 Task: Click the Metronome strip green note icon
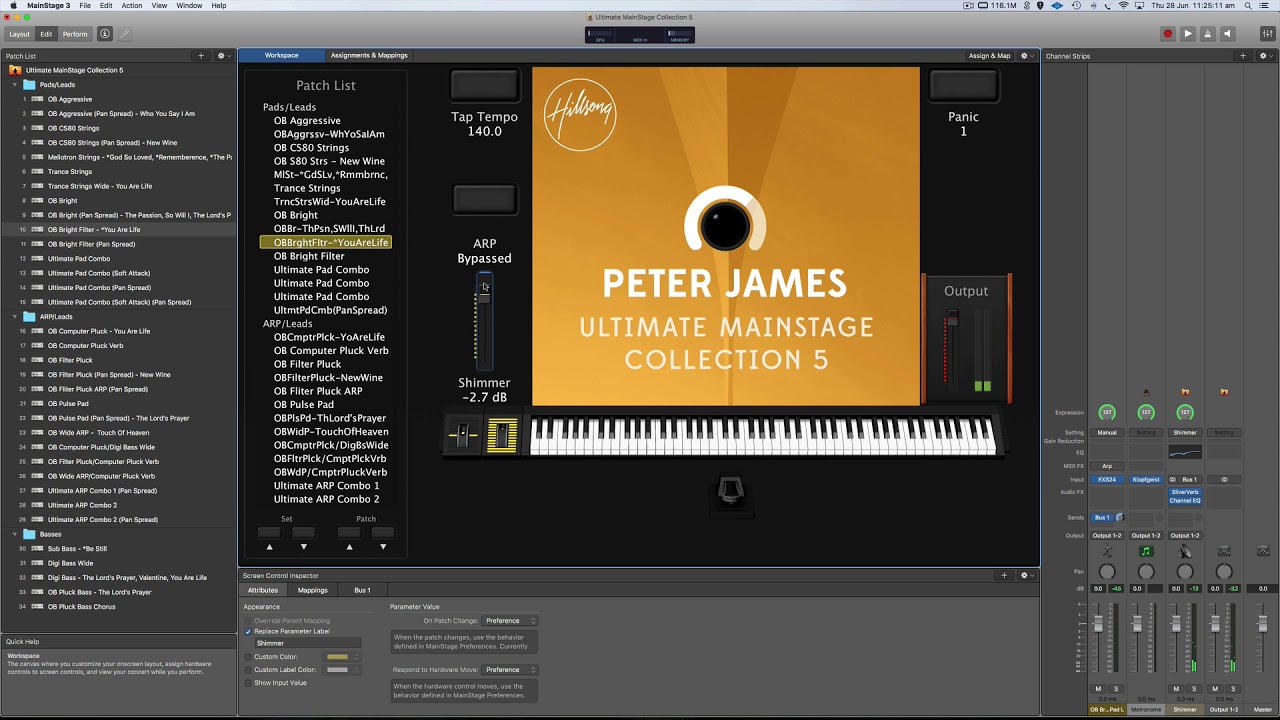(1146, 552)
